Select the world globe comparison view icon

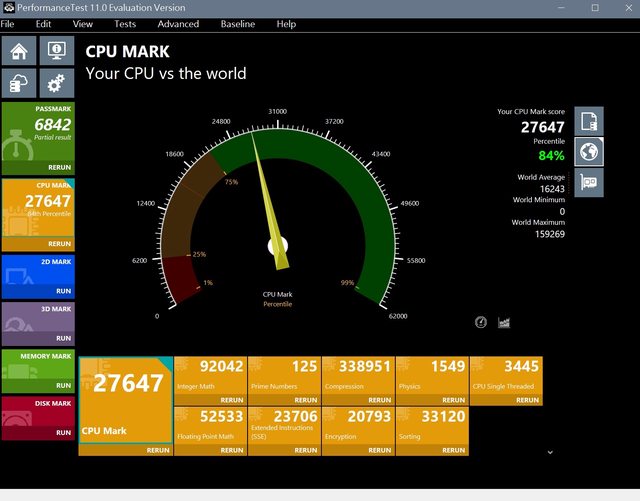pyautogui.click(x=589, y=152)
